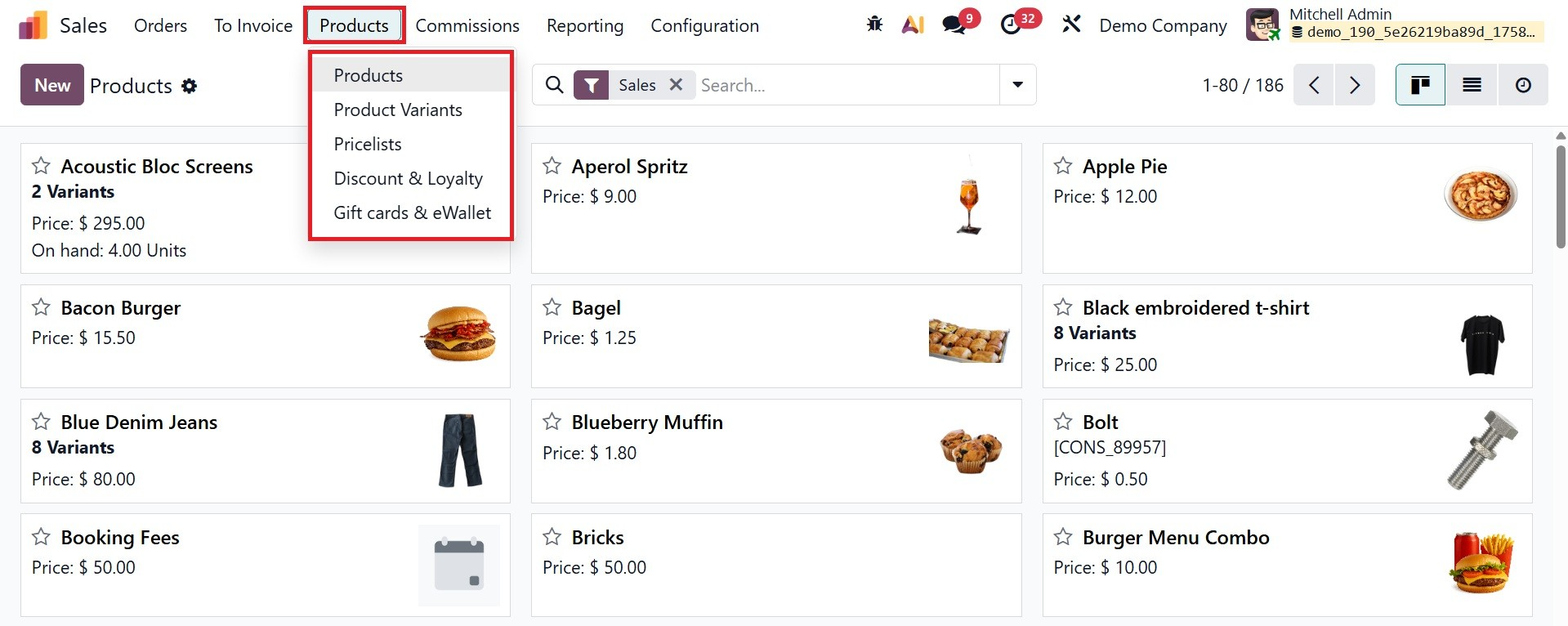
Task: Toggle favorite star on Apple Pie
Action: pos(1063,167)
